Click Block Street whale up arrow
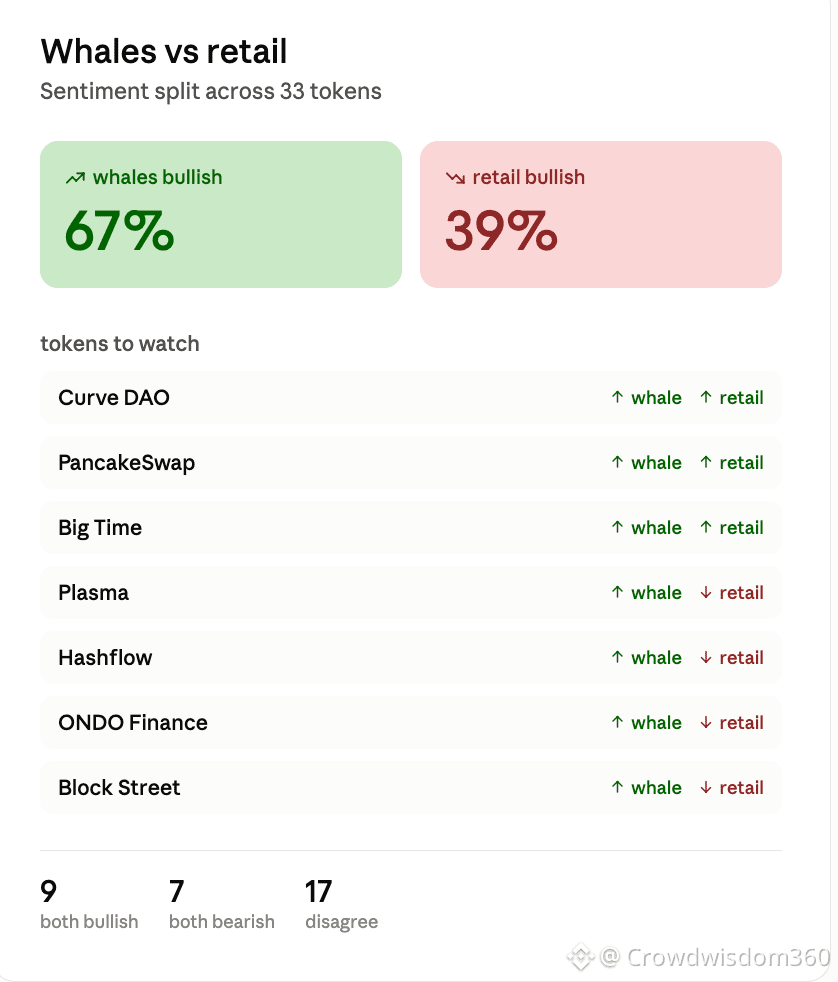This screenshot has height=982, width=838. click(x=618, y=787)
